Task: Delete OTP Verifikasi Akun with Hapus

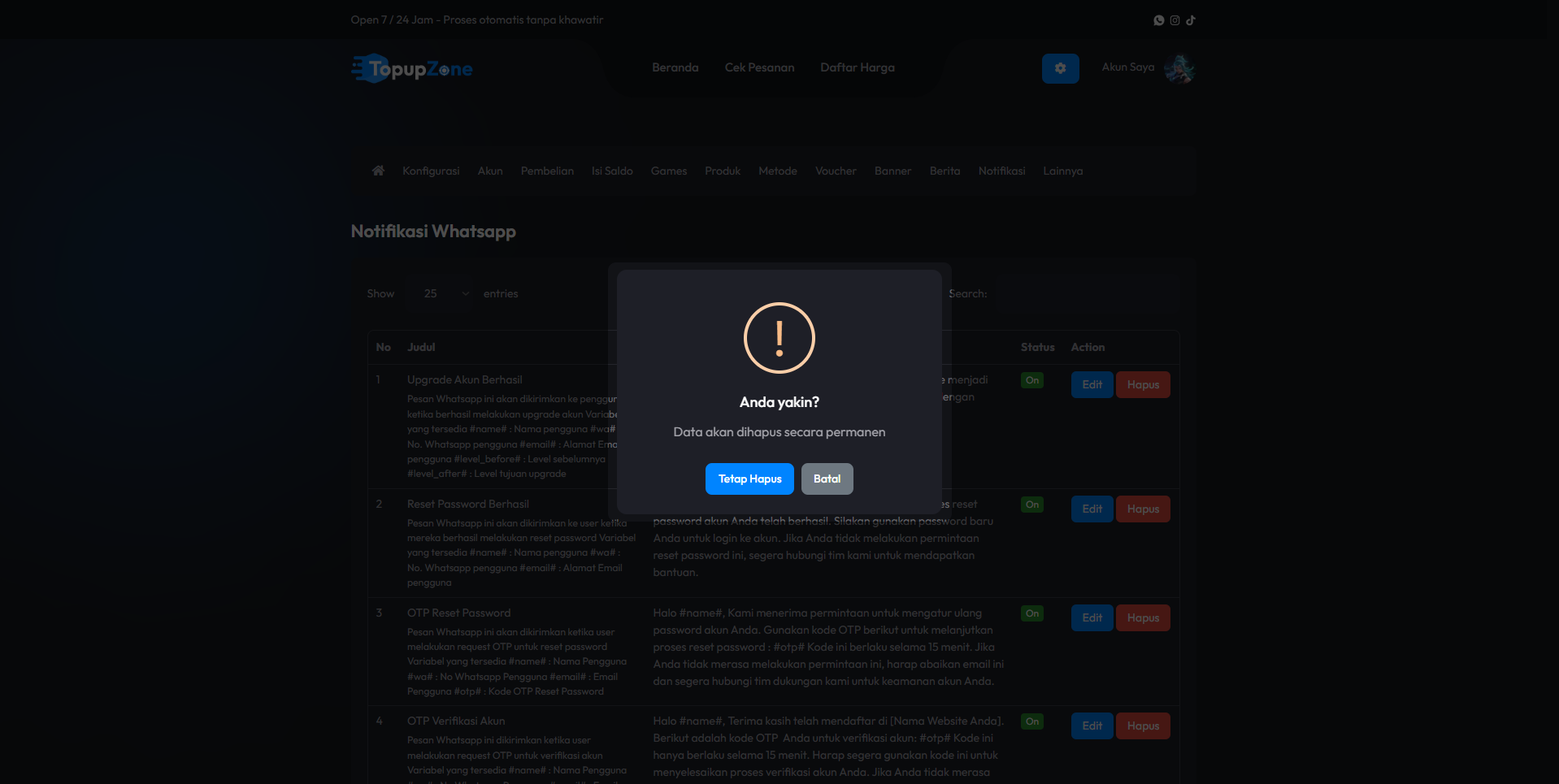Action: (x=1143, y=726)
